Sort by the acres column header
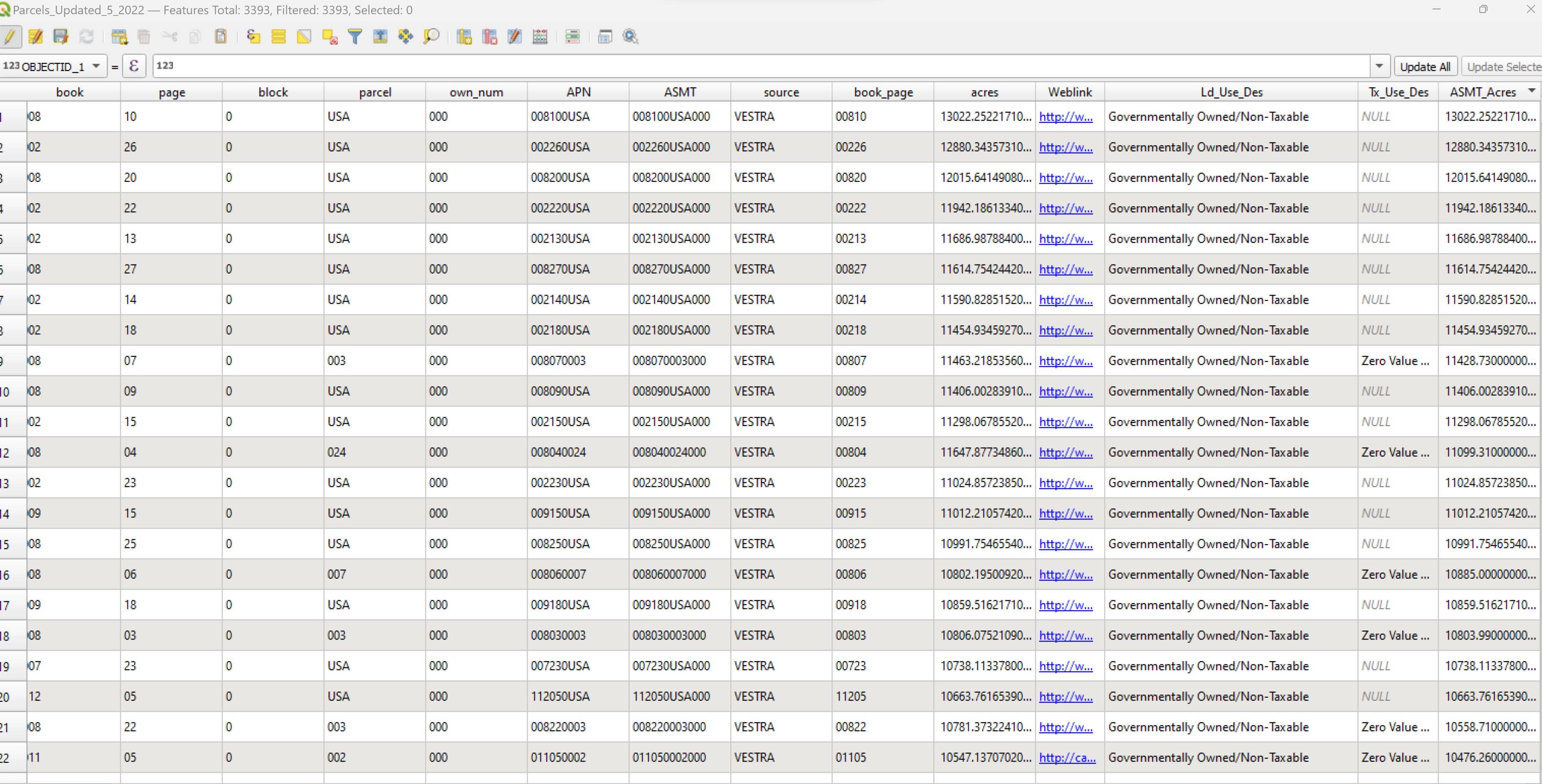The image size is (1542, 784). 985,92
